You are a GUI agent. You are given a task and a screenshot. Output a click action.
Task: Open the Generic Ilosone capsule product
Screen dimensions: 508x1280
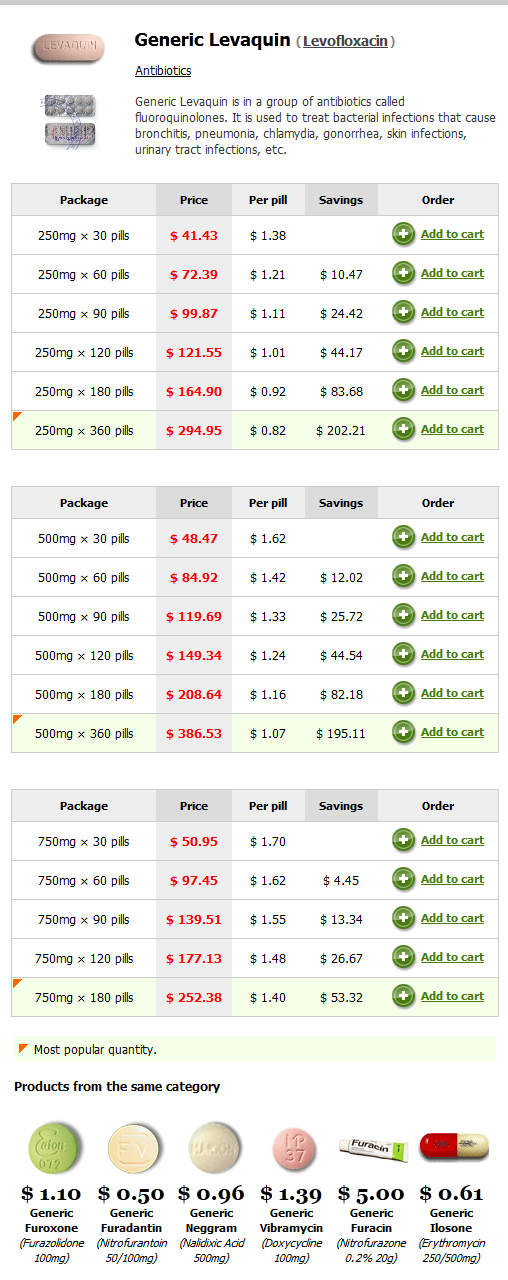pyautogui.click(x=453, y=1148)
